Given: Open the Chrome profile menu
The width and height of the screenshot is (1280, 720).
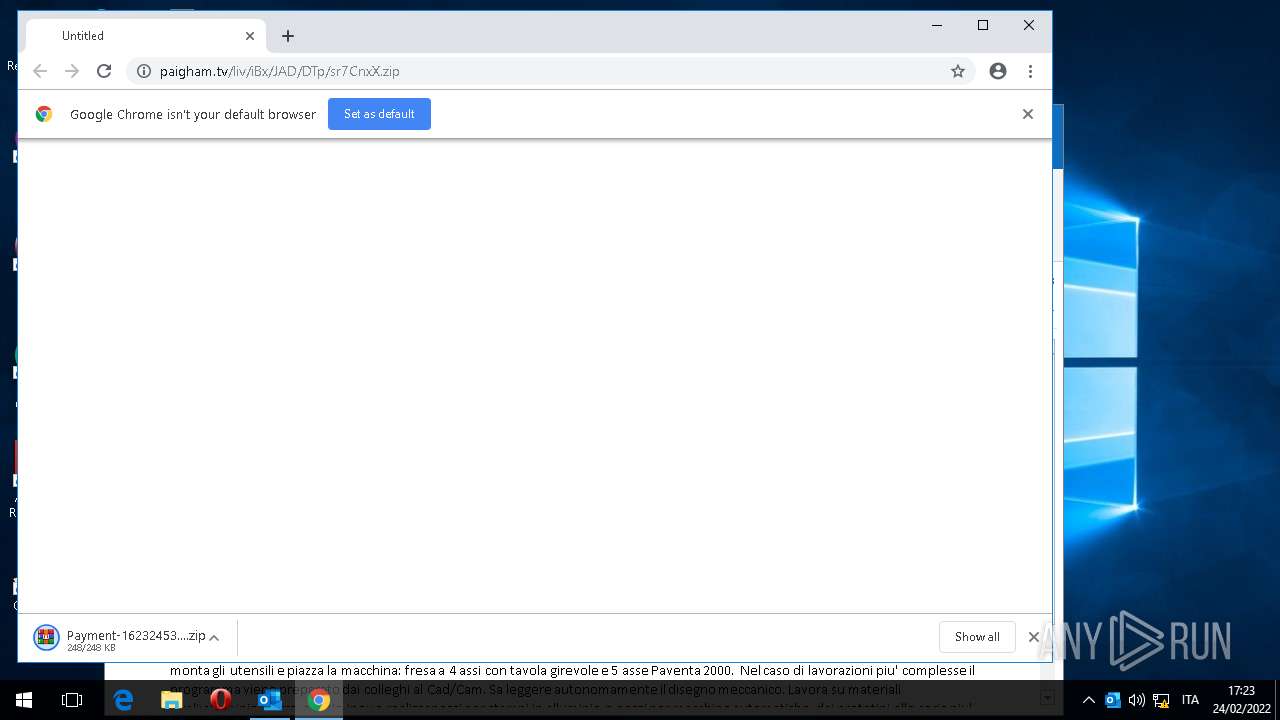Looking at the screenshot, I should [x=998, y=71].
